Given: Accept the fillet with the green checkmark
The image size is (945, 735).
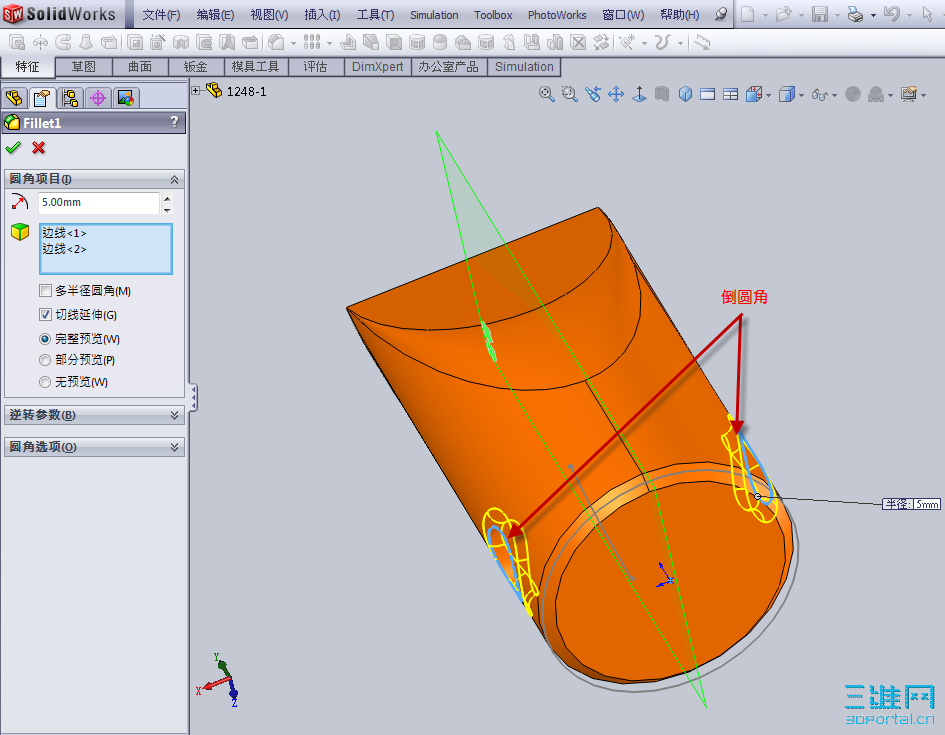Looking at the screenshot, I should (x=13, y=148).
